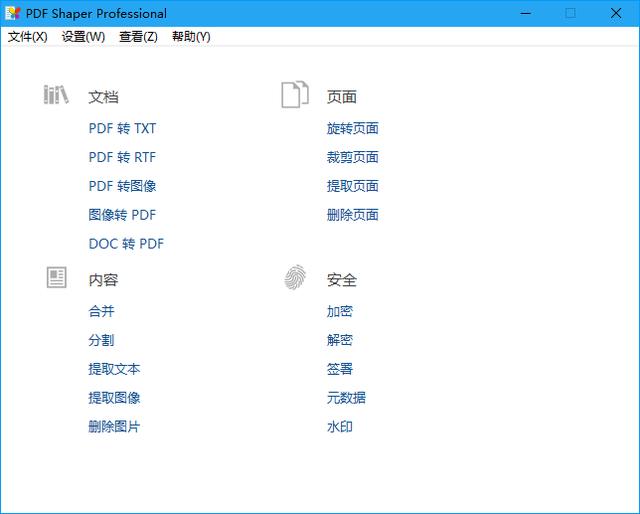Select the PDF 转 TXT link
Viewport: 640px width, 514px height.
tap(122, 128)
